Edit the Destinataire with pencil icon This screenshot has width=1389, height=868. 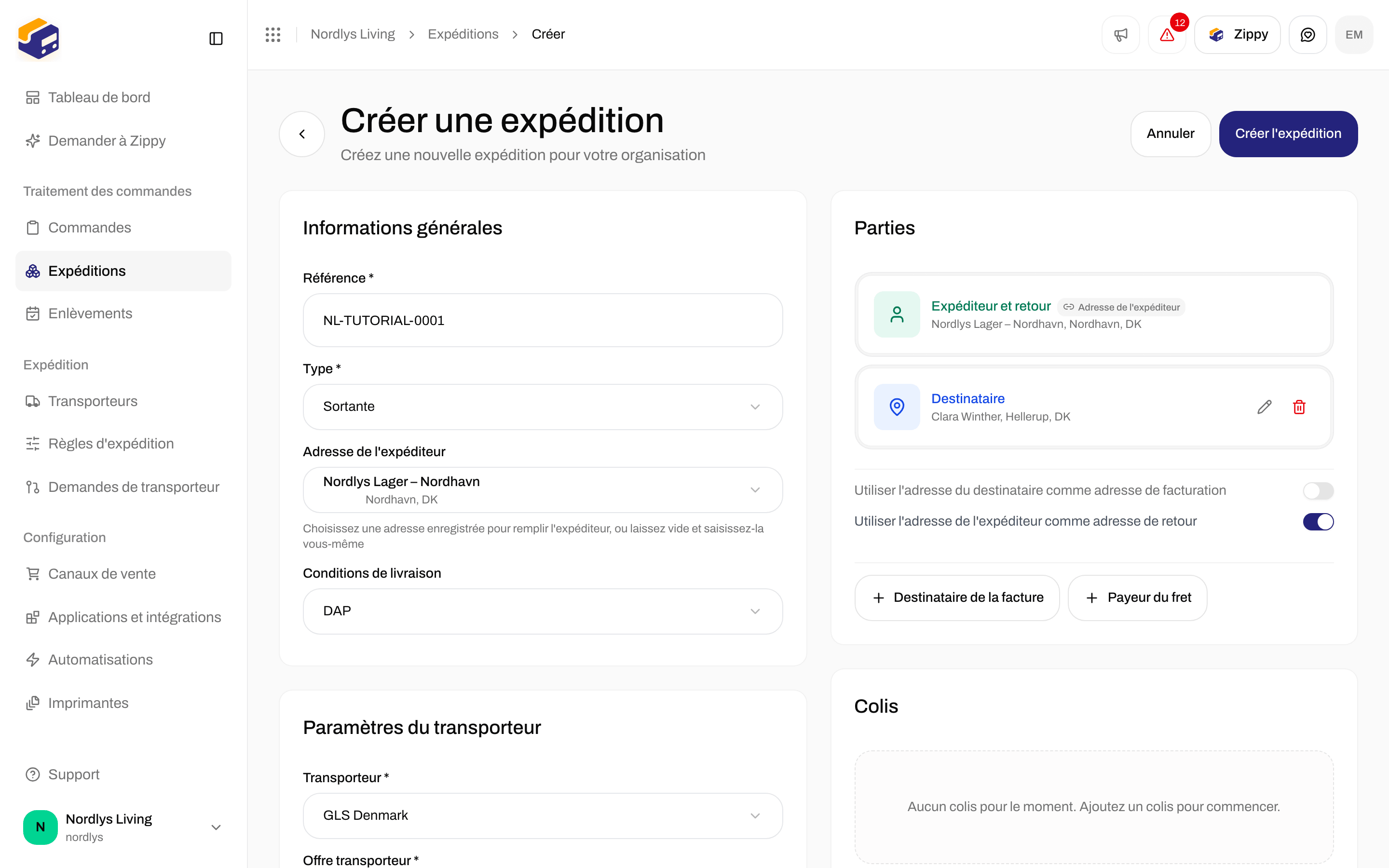point(1264,407)
